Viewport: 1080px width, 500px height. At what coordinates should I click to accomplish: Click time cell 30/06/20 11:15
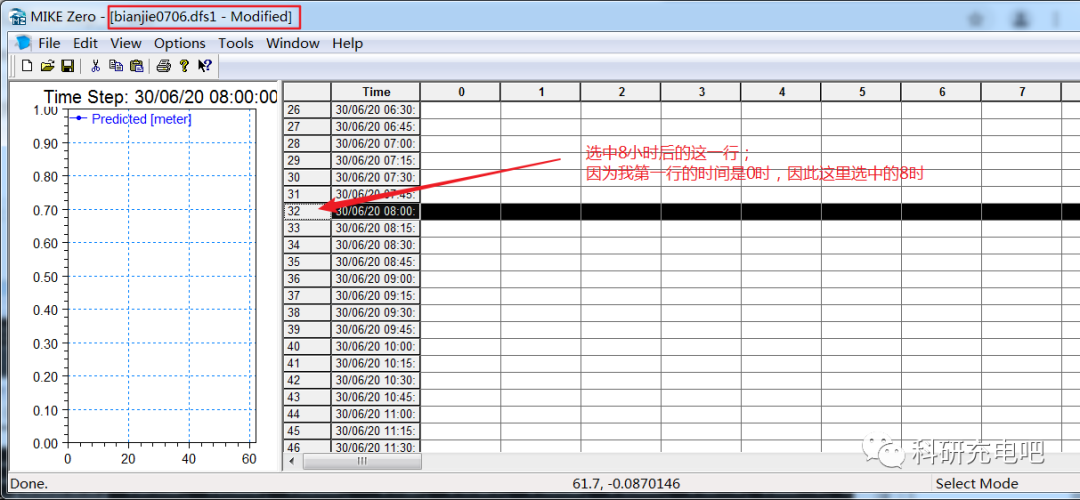(x=376, y=431)
